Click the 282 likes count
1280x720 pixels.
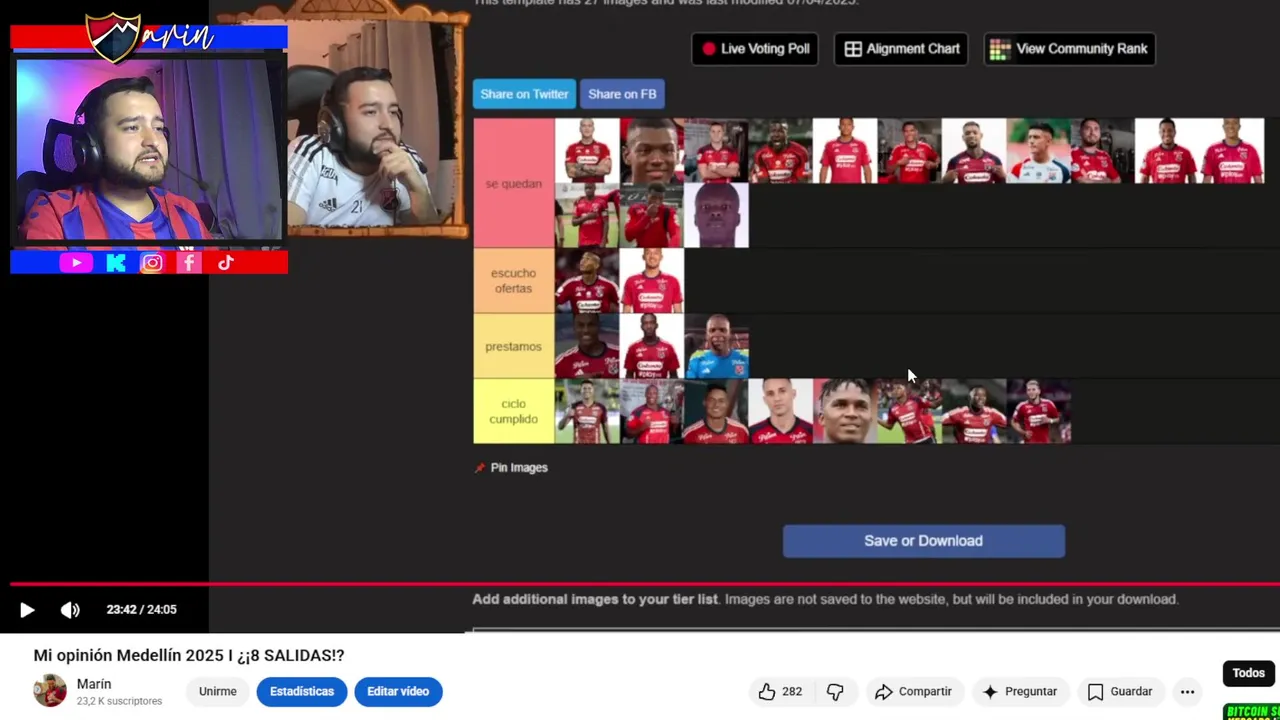[792, 692]
